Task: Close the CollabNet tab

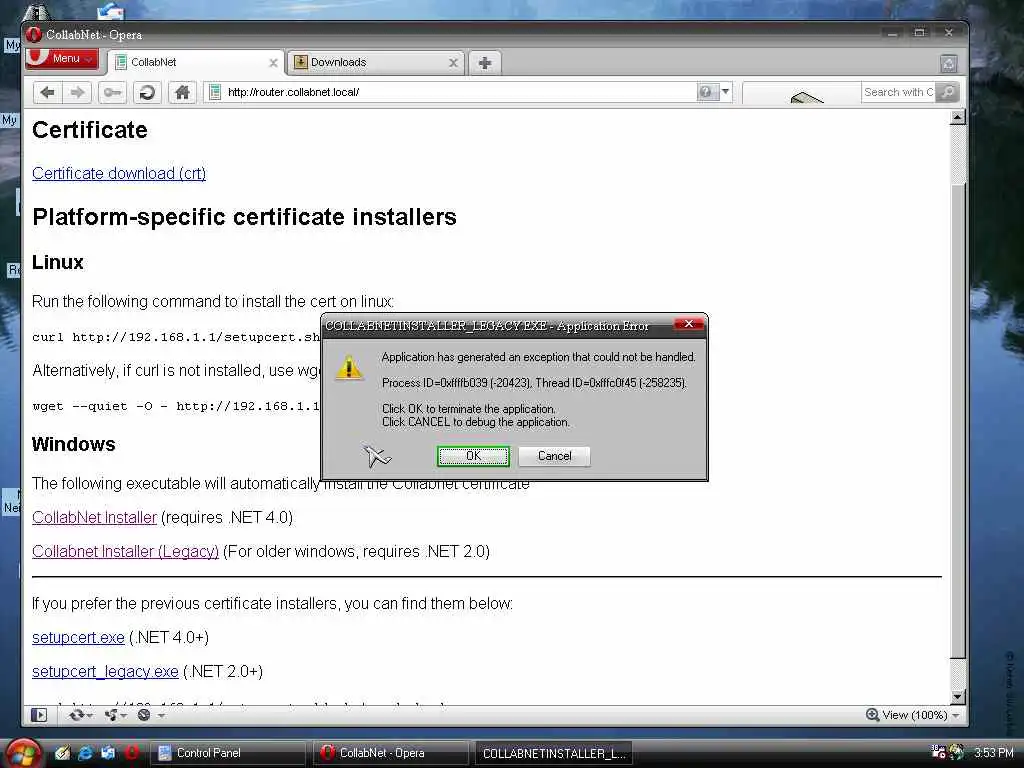Action: pyautogui.click(x=273, y=63)
